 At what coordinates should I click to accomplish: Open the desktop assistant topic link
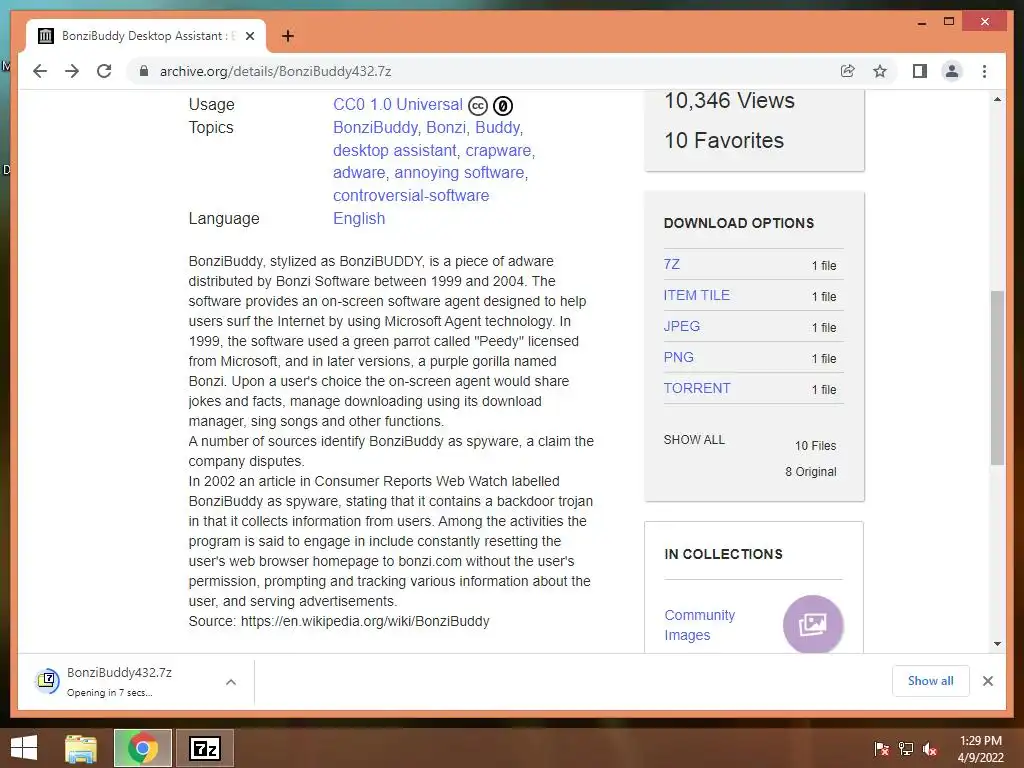click(x=396, y=150)
